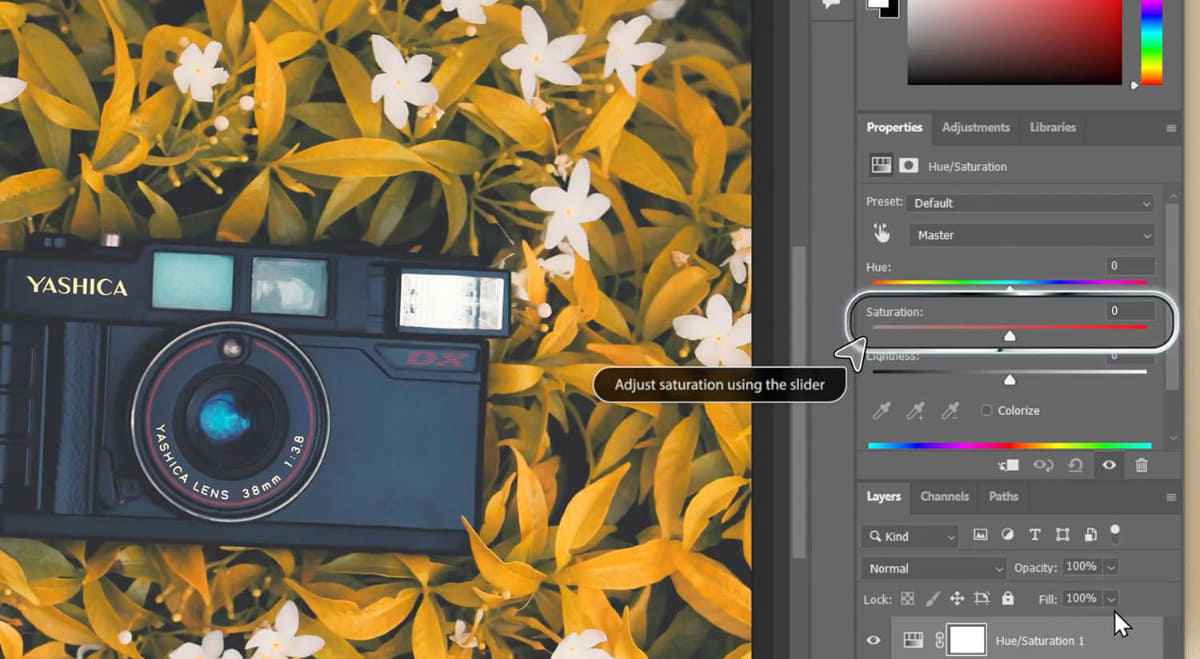Lock transparent pixels icon
The width and height of the screenshot is (1200, 659).
[x=907, y=598]
